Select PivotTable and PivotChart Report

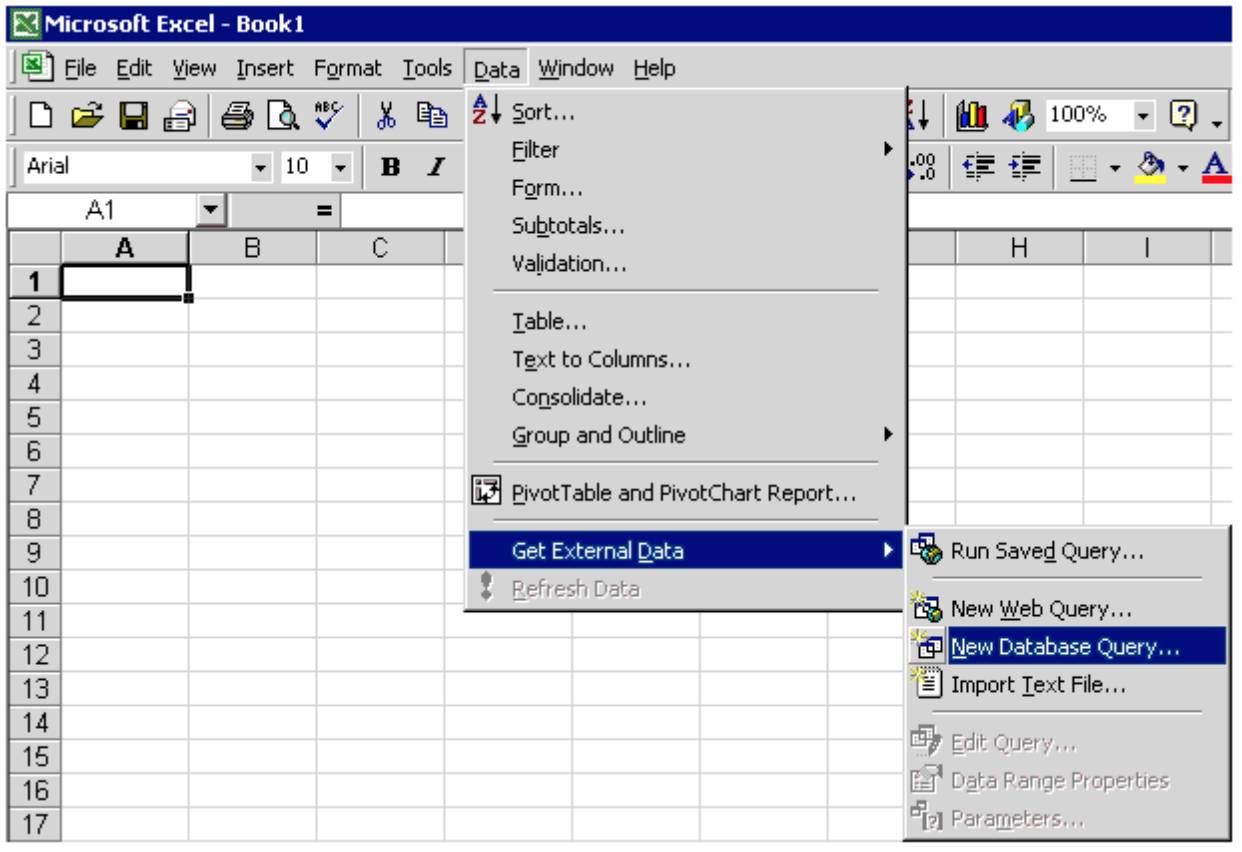point(683,493)
